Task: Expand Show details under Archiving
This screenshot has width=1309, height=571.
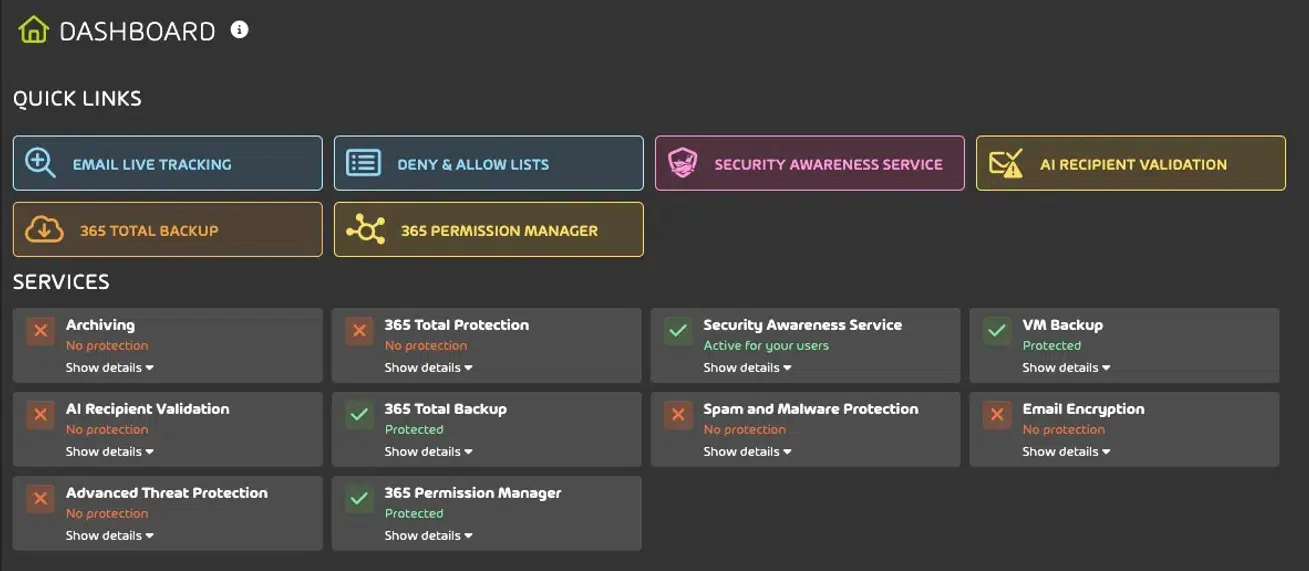Action: tap(110, 367)
